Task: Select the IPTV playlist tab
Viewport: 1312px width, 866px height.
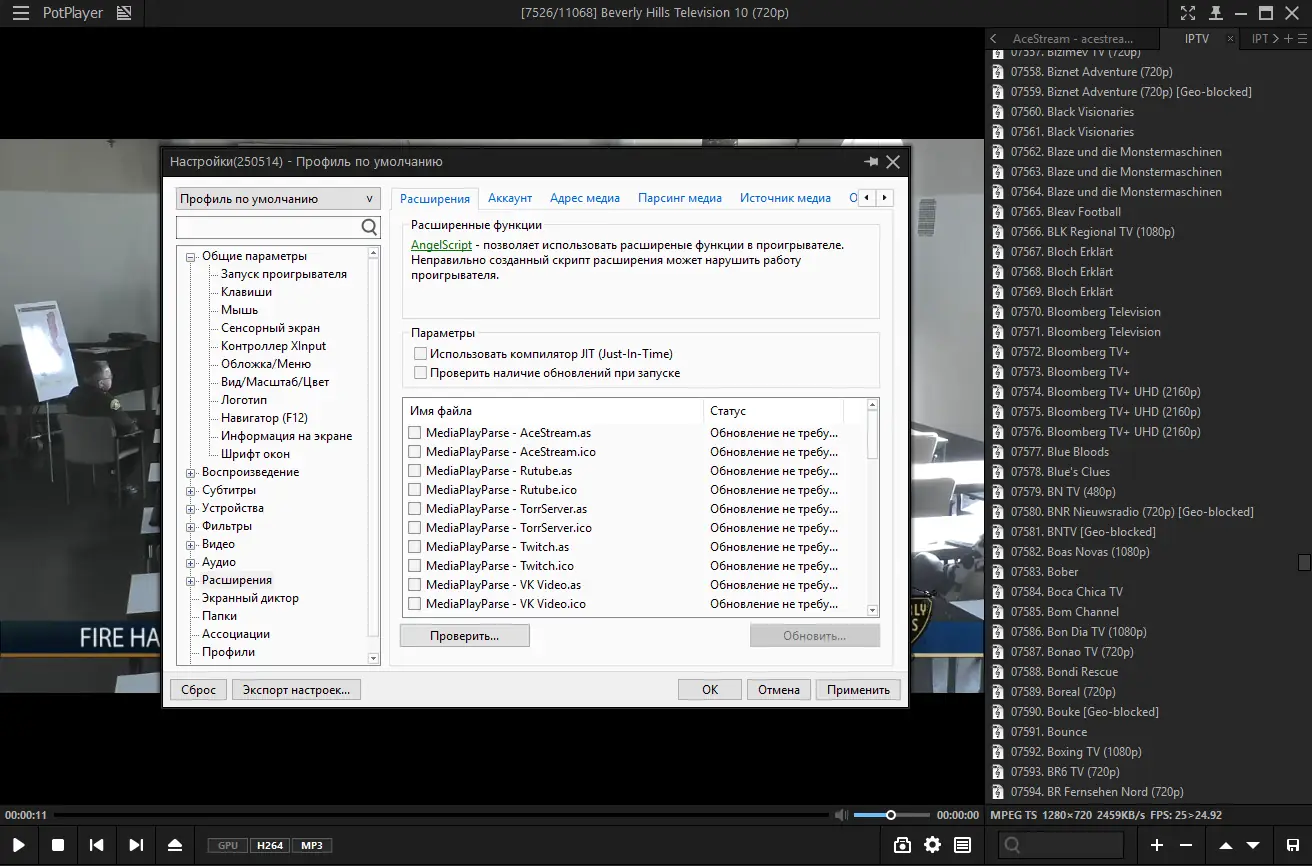Action: pos(1196,38)
